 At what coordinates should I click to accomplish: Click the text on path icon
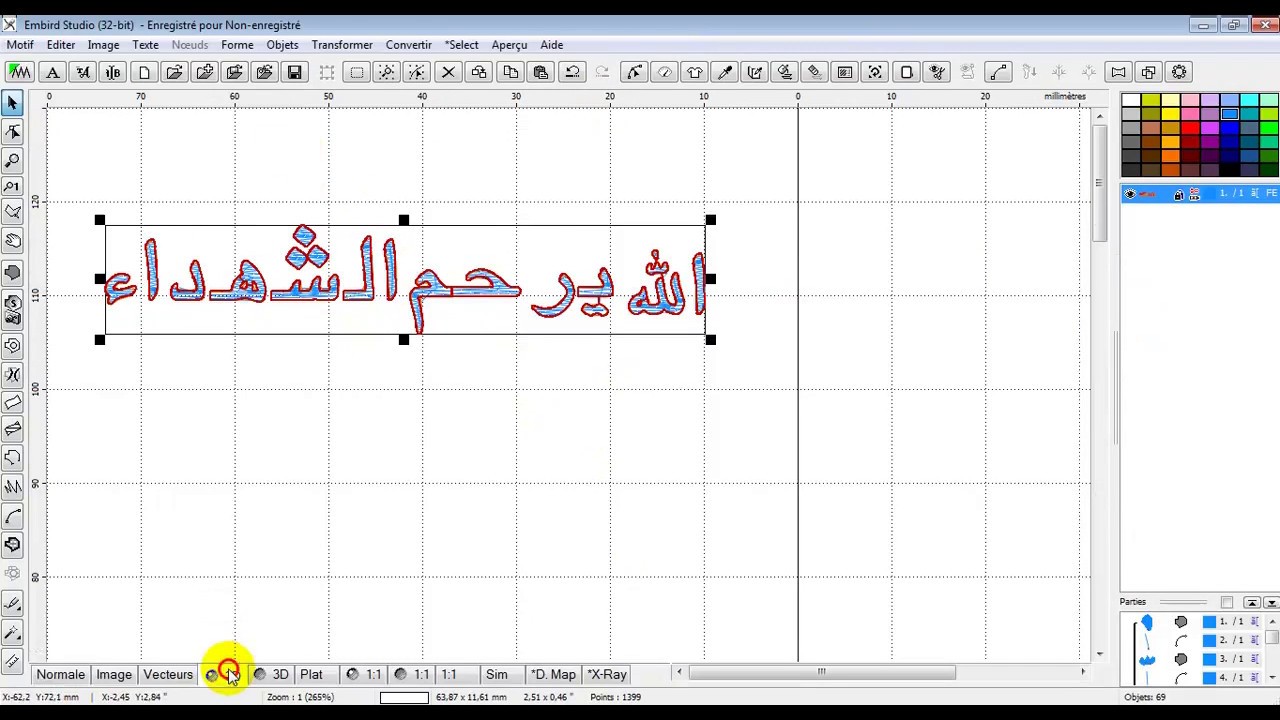(x=83, y=72)
